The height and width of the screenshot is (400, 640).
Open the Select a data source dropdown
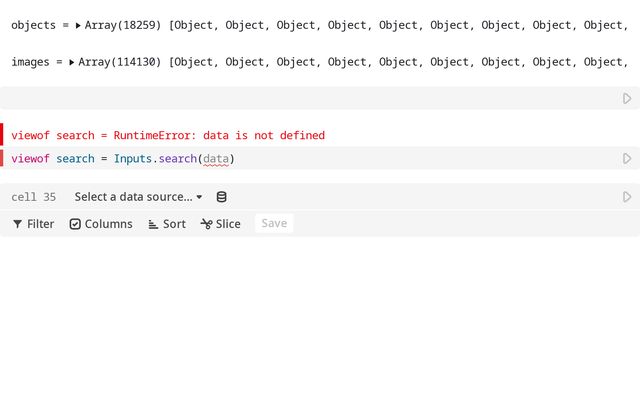point(138,197)
